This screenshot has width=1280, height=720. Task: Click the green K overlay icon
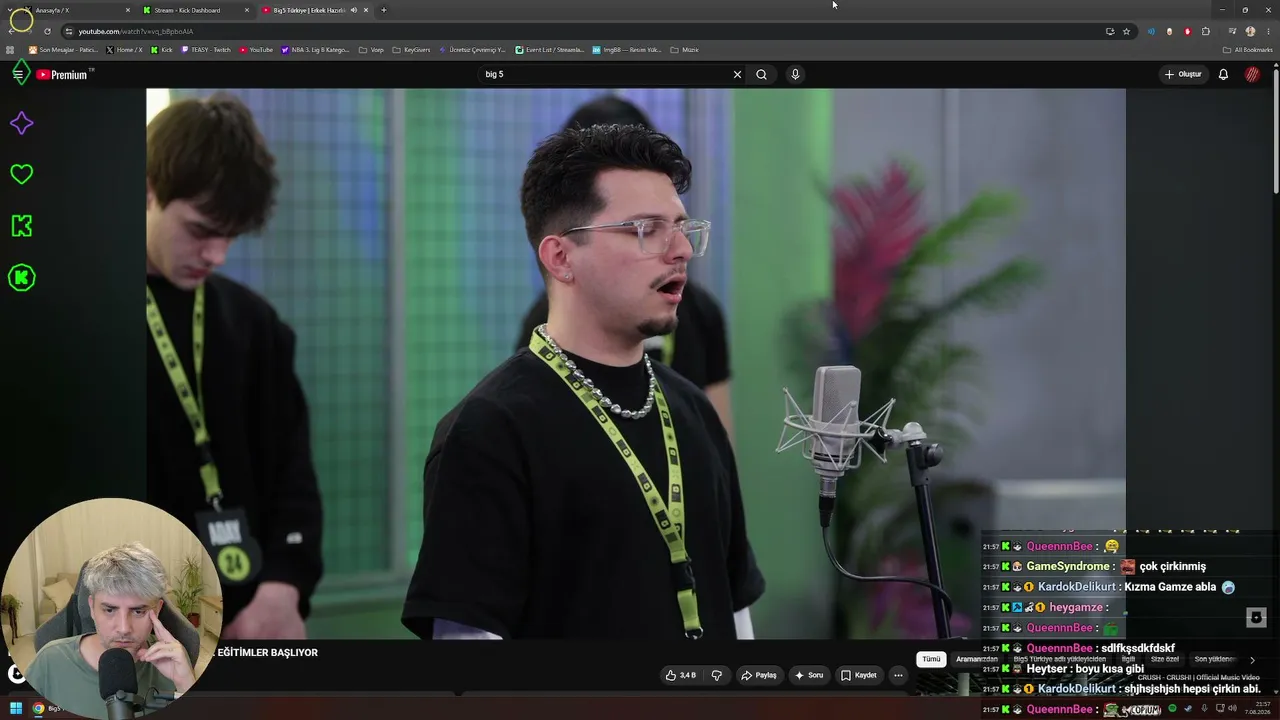[x=21, y=226]
